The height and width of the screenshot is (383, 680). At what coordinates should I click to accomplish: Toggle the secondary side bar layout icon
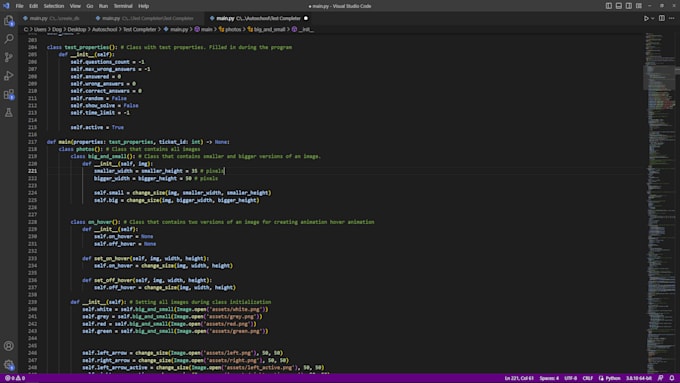point(629,6)
